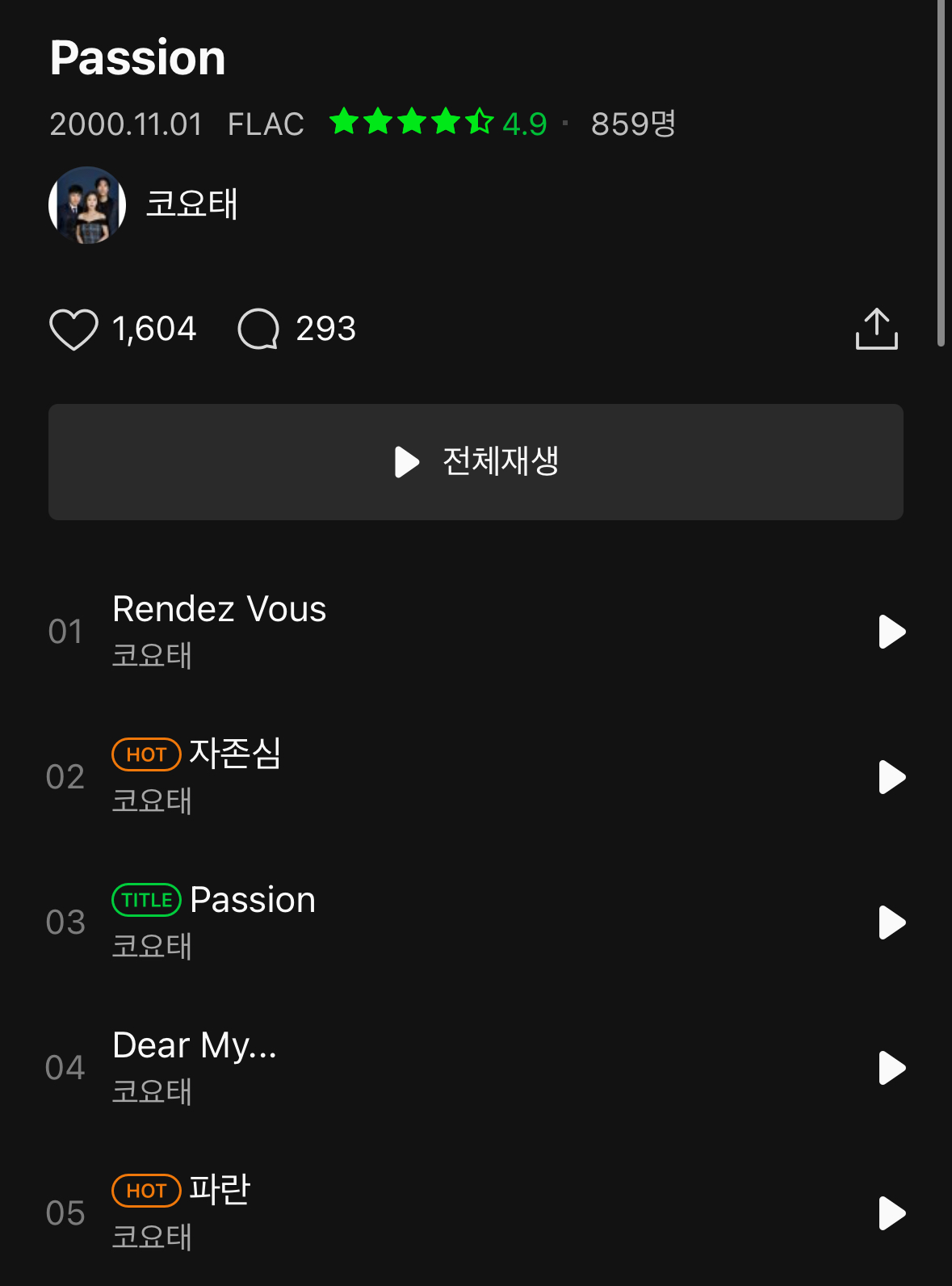The height and width of the screenshot is (1286, 952).
Task: Click HOT badge on 자존심
Action: (x=146, y=754)
